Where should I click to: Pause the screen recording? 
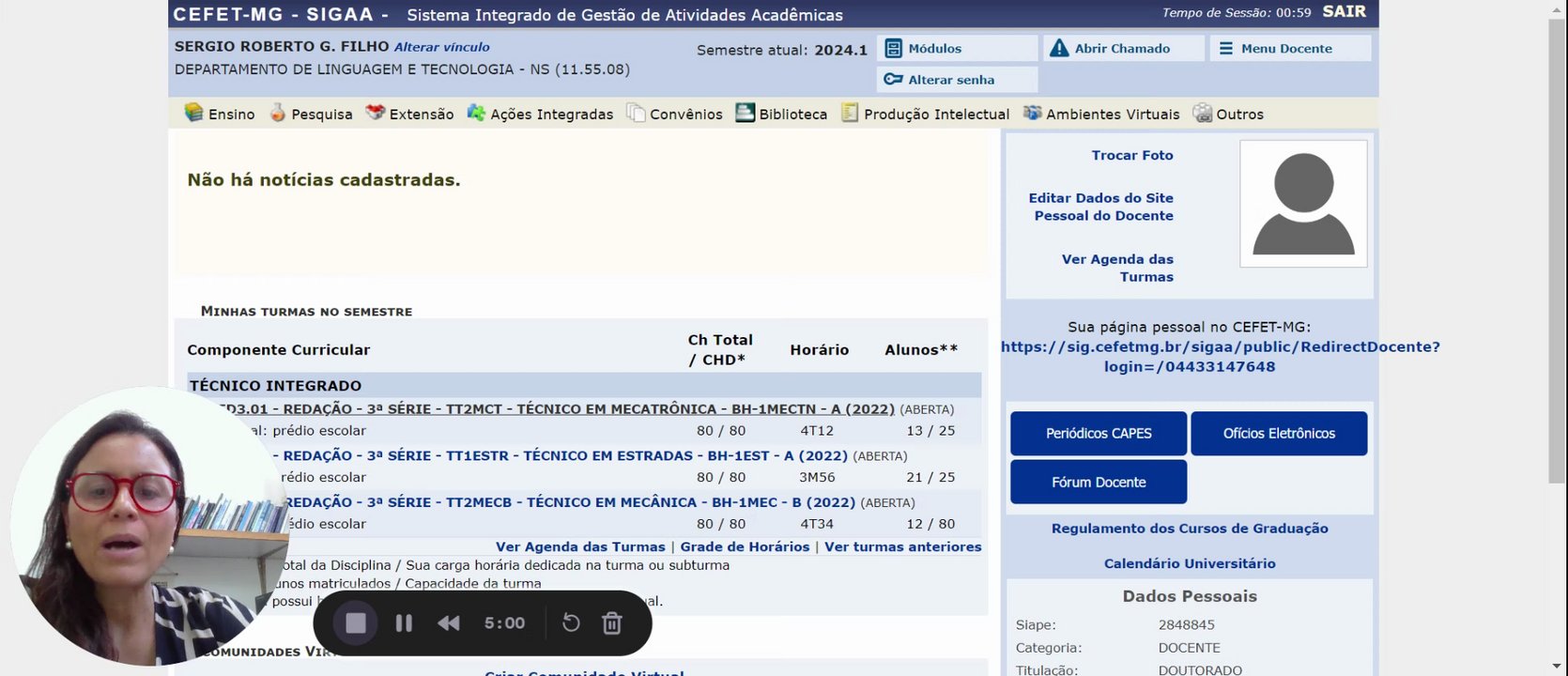pyautogui.click(x=404, y=622)
